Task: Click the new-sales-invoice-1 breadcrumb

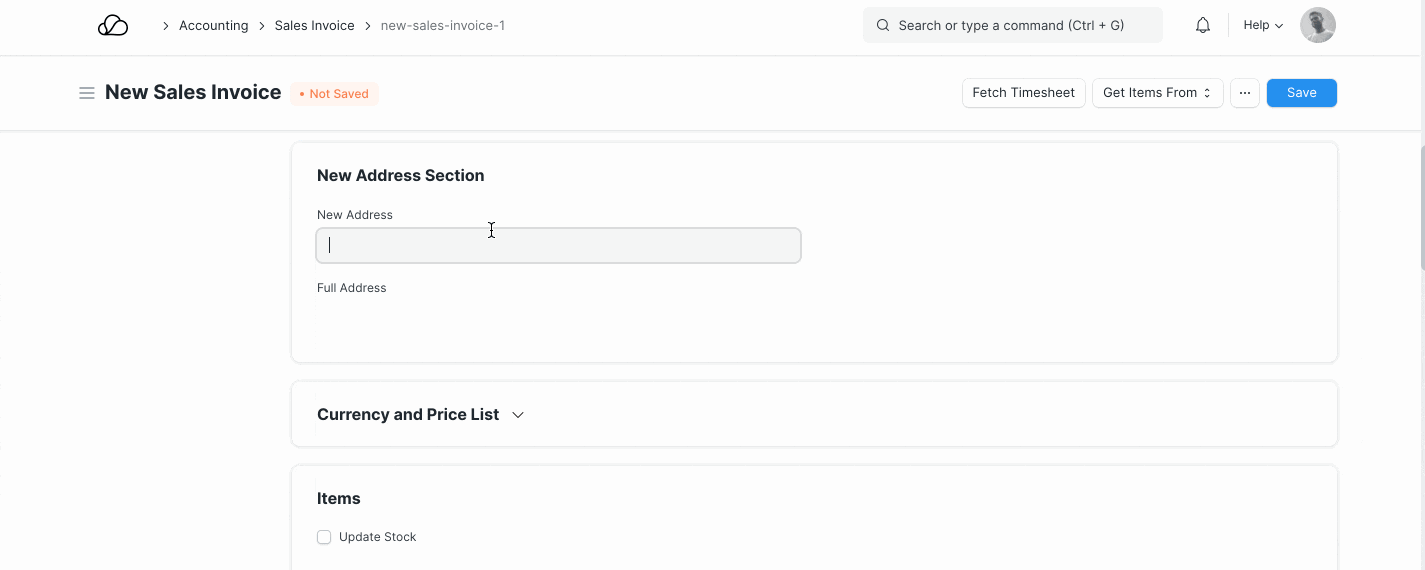Action: click(442, 26)
